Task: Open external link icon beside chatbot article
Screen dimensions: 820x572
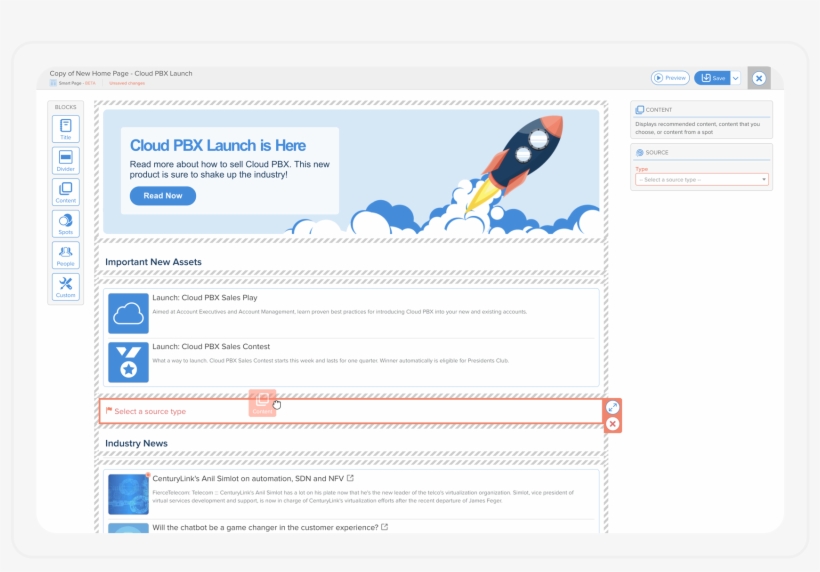Action: (x=384, y=527)
